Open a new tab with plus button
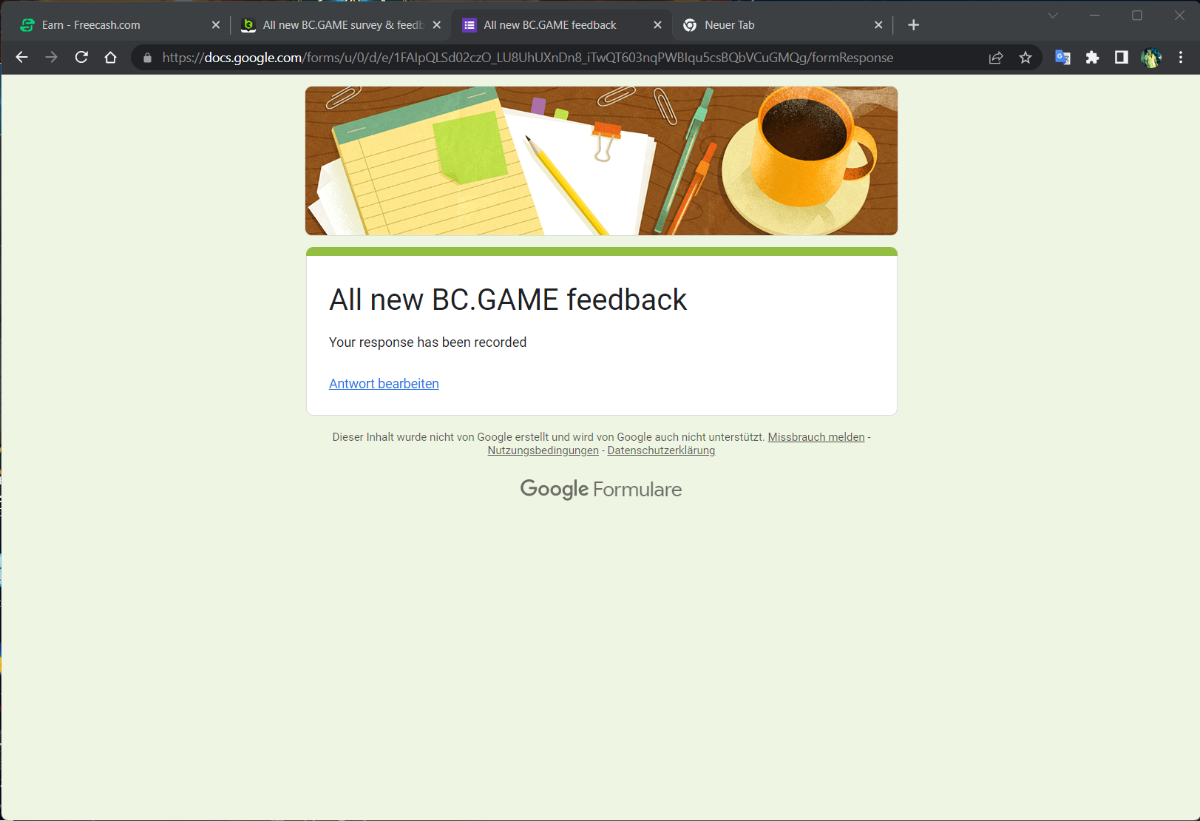Screen dimensions: 1200x821 913,25
